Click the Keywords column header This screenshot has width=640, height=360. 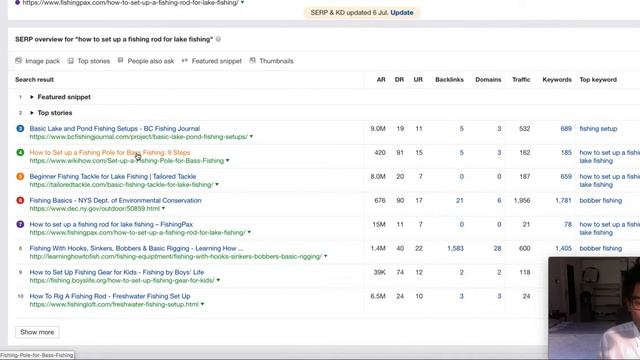557,80
